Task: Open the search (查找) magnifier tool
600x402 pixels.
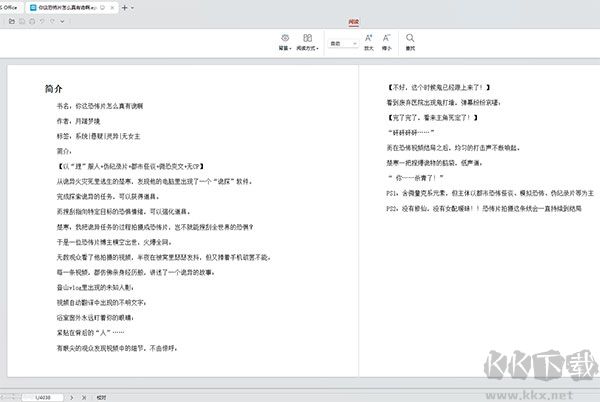Action: [410, 42]
